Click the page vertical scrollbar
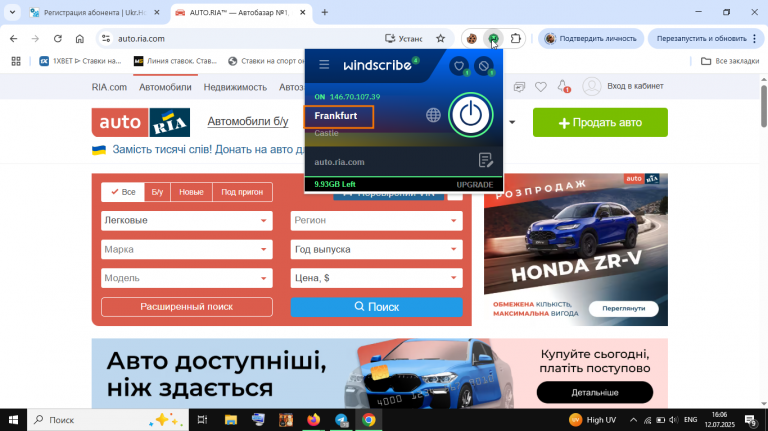Image resolution: width=768 pixels, height=431 pixels. [764, 105]
